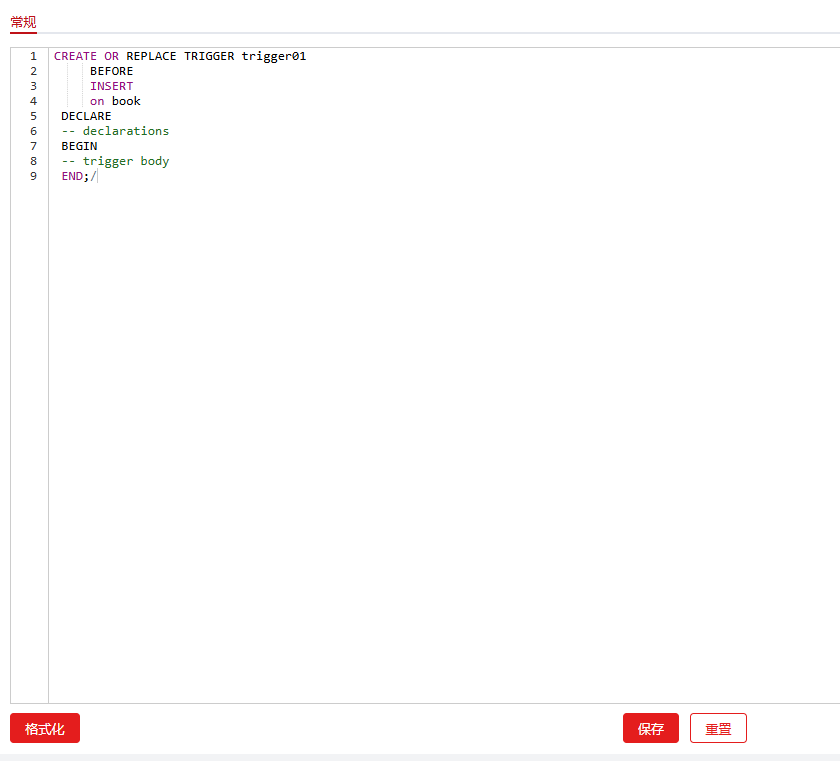
Task: Place cursor on DECLARE keyword
Action: [x=86, y=116]
